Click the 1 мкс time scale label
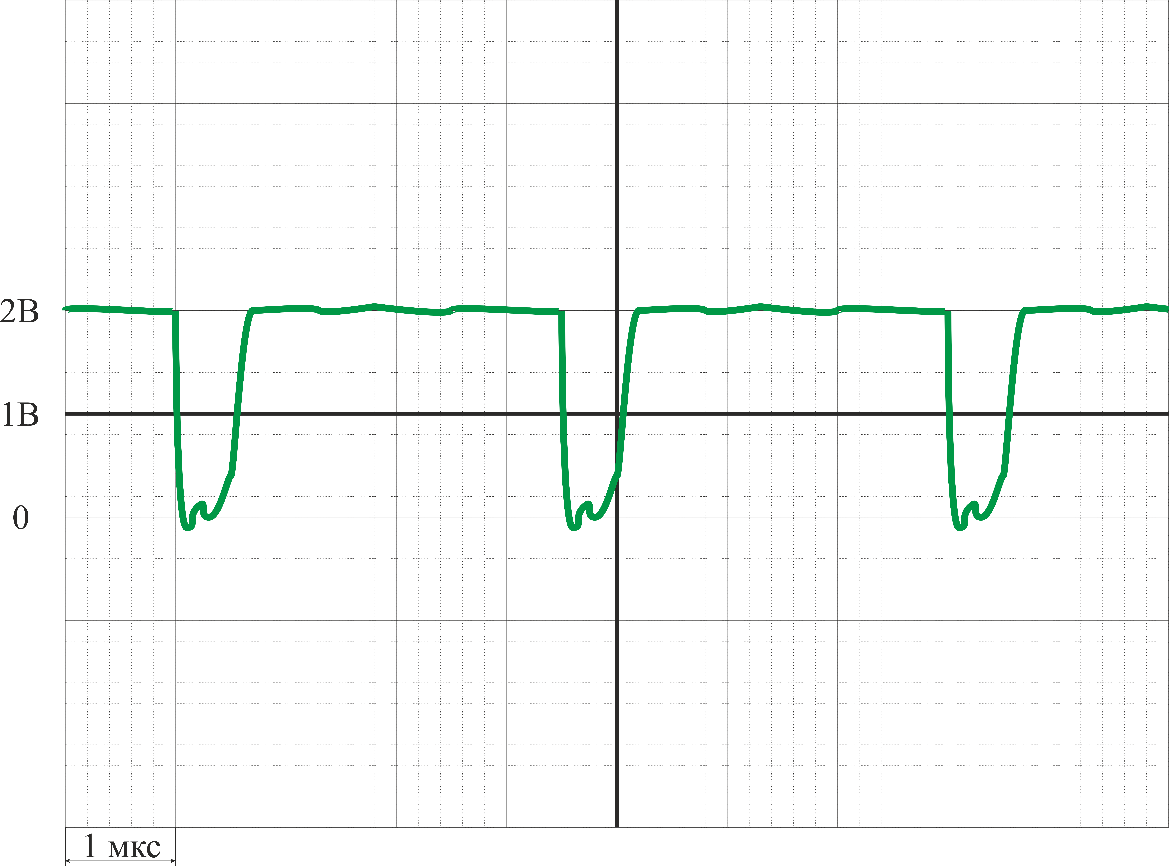1169x866 pixels. [121, 847]
